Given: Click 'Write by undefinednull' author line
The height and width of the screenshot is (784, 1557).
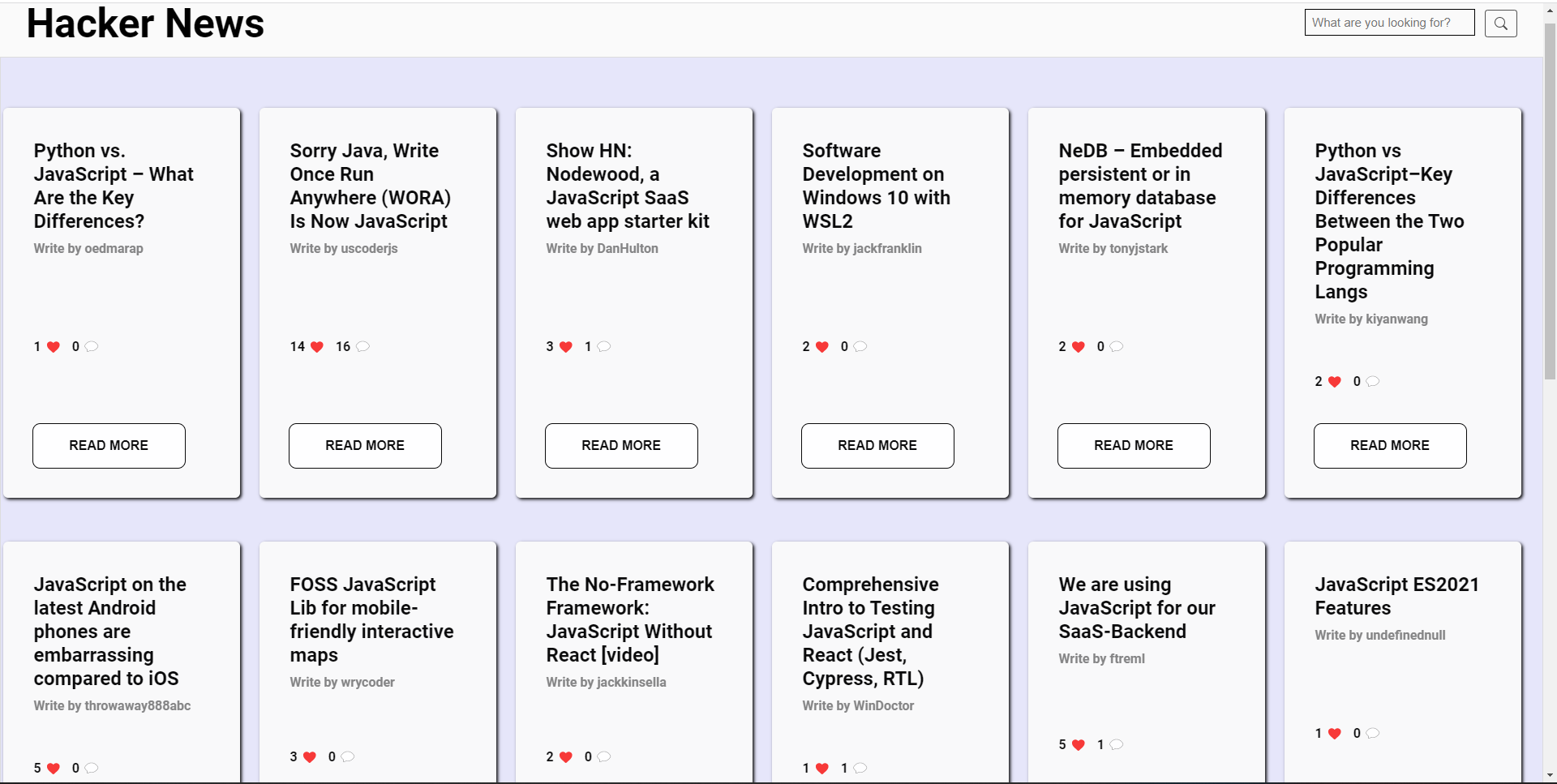Looking at the screenshot, I should (1380, 636).
